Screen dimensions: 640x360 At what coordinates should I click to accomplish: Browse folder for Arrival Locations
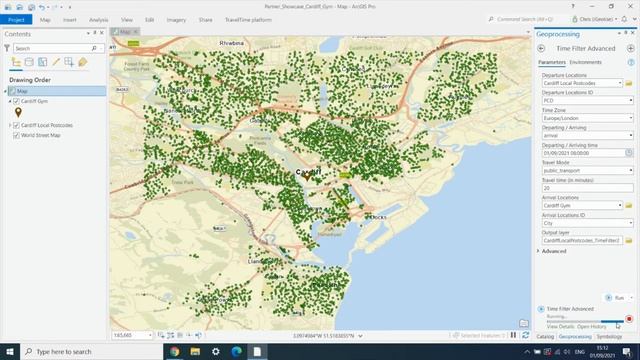tap(629, 205)
